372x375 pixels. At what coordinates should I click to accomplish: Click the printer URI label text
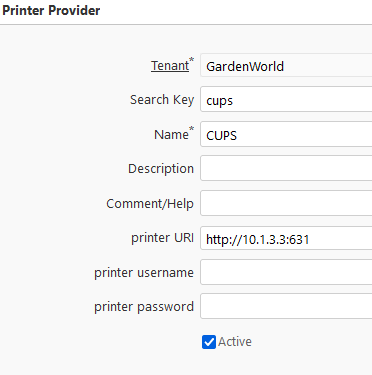tap(162, 238)
